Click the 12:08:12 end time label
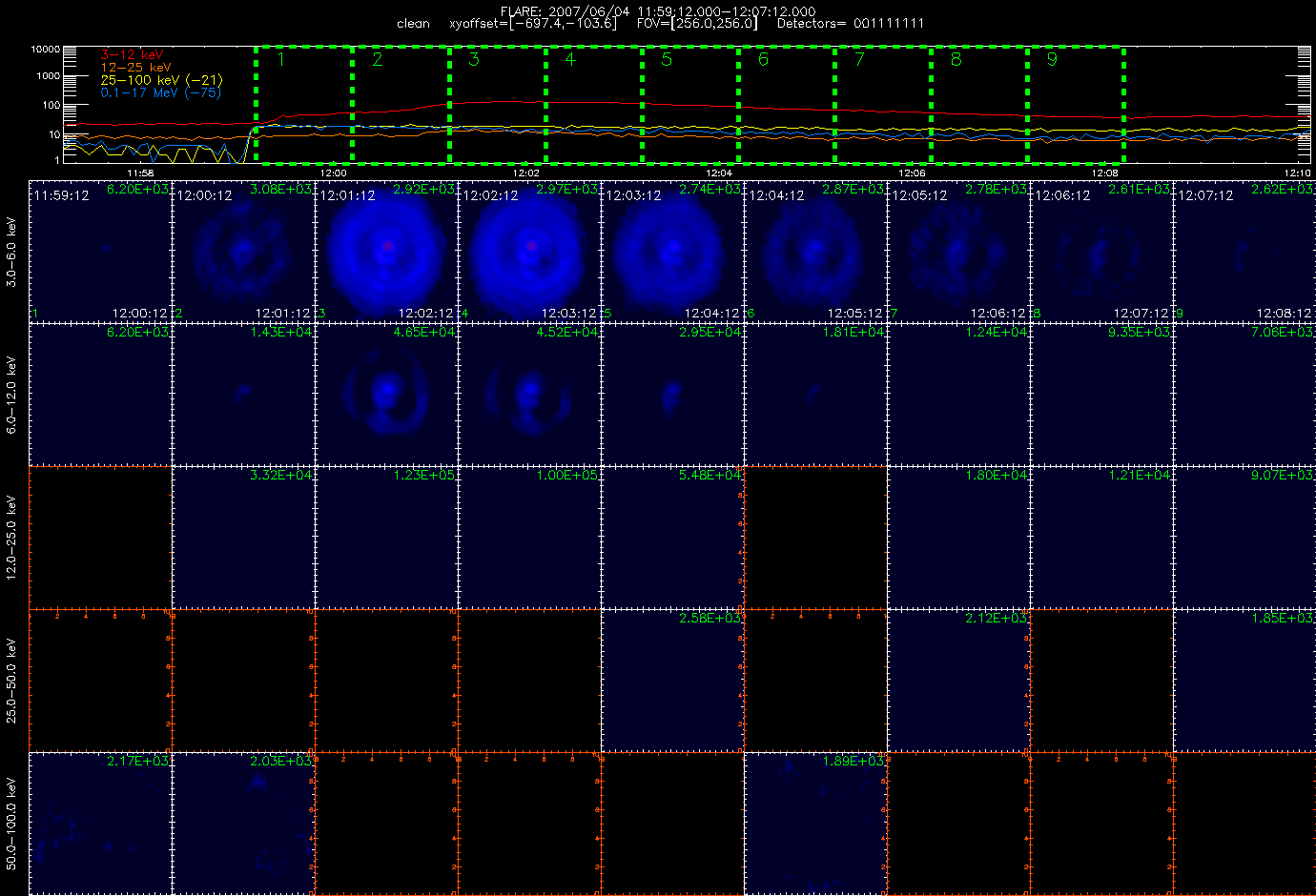 click(1284, 314)
